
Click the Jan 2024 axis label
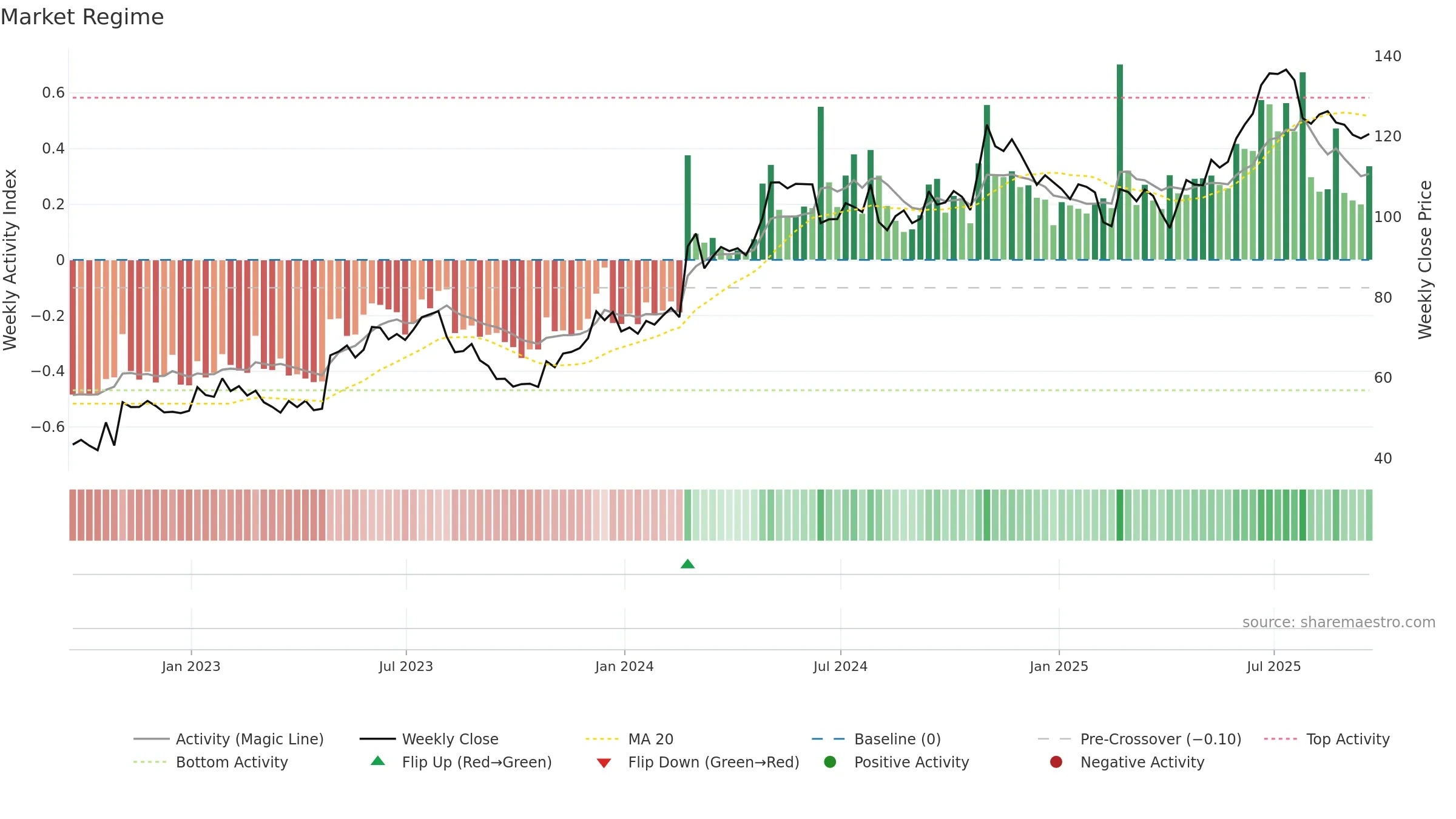(624, 666)
